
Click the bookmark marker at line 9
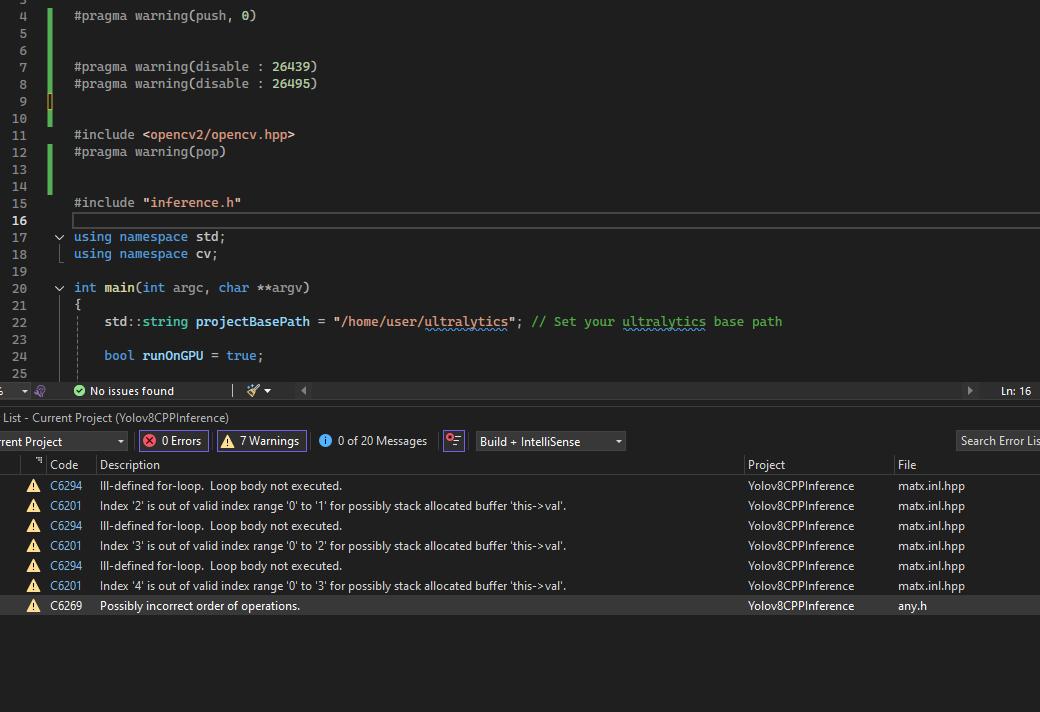[50, 102]
